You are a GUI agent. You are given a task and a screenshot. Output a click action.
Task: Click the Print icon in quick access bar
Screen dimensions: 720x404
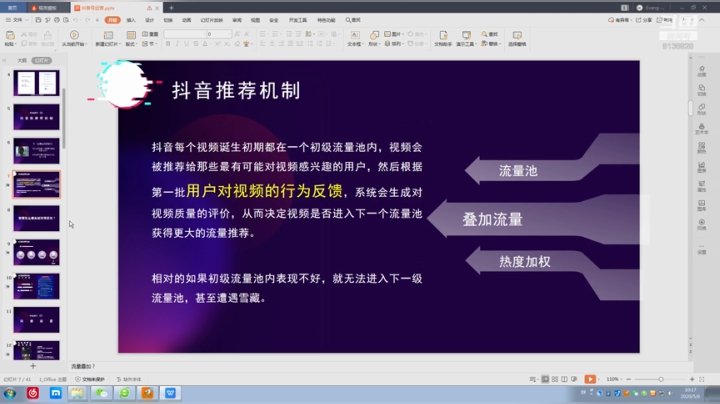click(57, 20)
